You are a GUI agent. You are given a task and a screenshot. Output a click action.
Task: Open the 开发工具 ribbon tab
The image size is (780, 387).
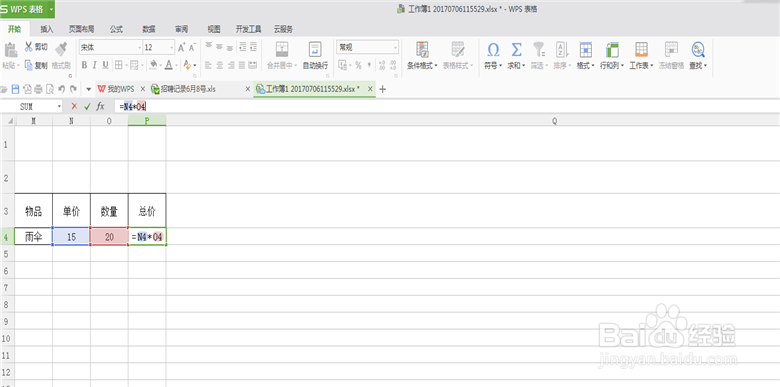click(249, 29)
